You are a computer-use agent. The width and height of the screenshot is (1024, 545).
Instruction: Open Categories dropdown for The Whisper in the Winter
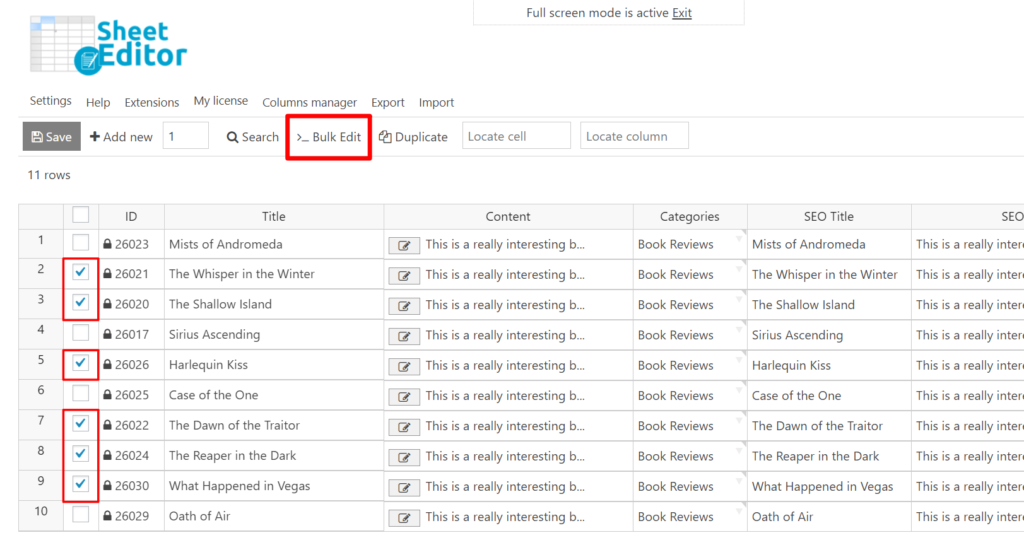click(x=739, y=268)
